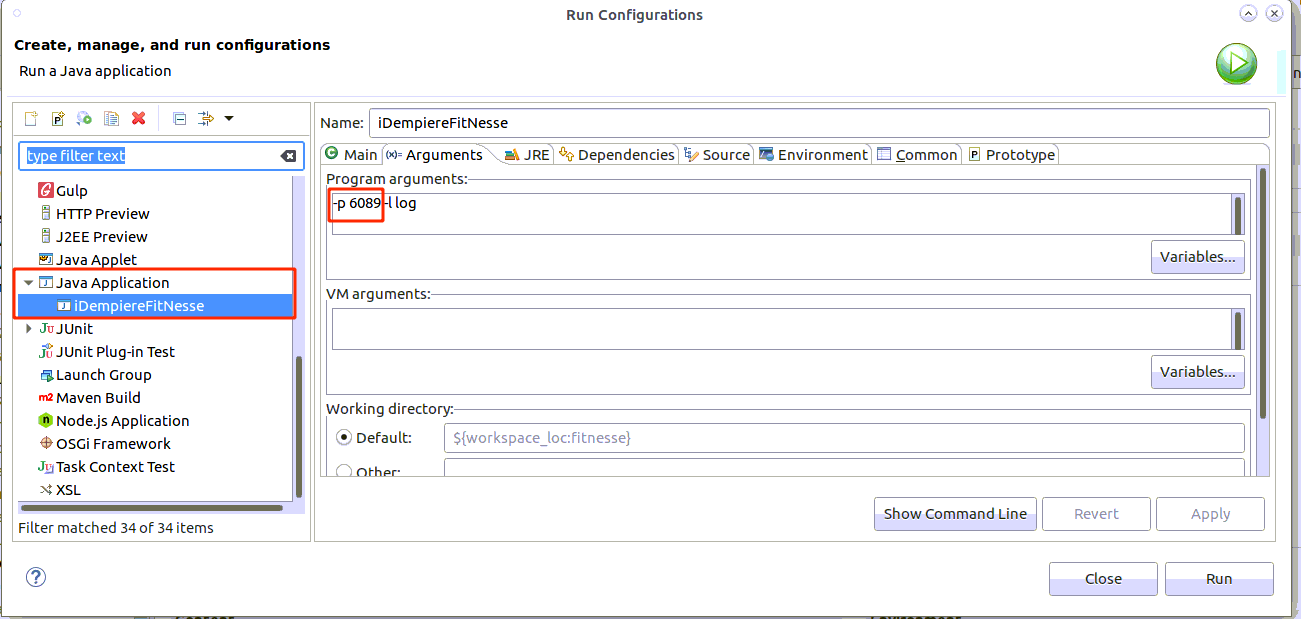Viewport: 1301px width, 619px height.
Task: Open the filter launch configurations dropdown arrow
Action: click(x=229, y=118)
